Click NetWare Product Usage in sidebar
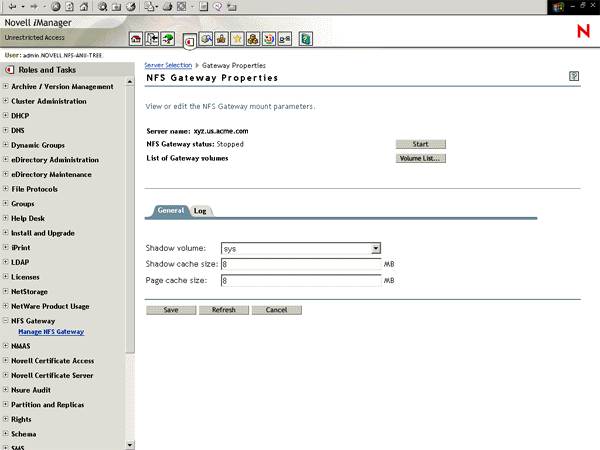This screenshot has width=600, height=450. 50,306
